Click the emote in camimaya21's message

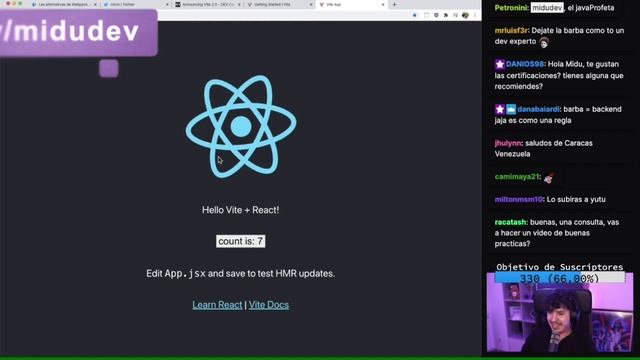(x=549, y=178)
